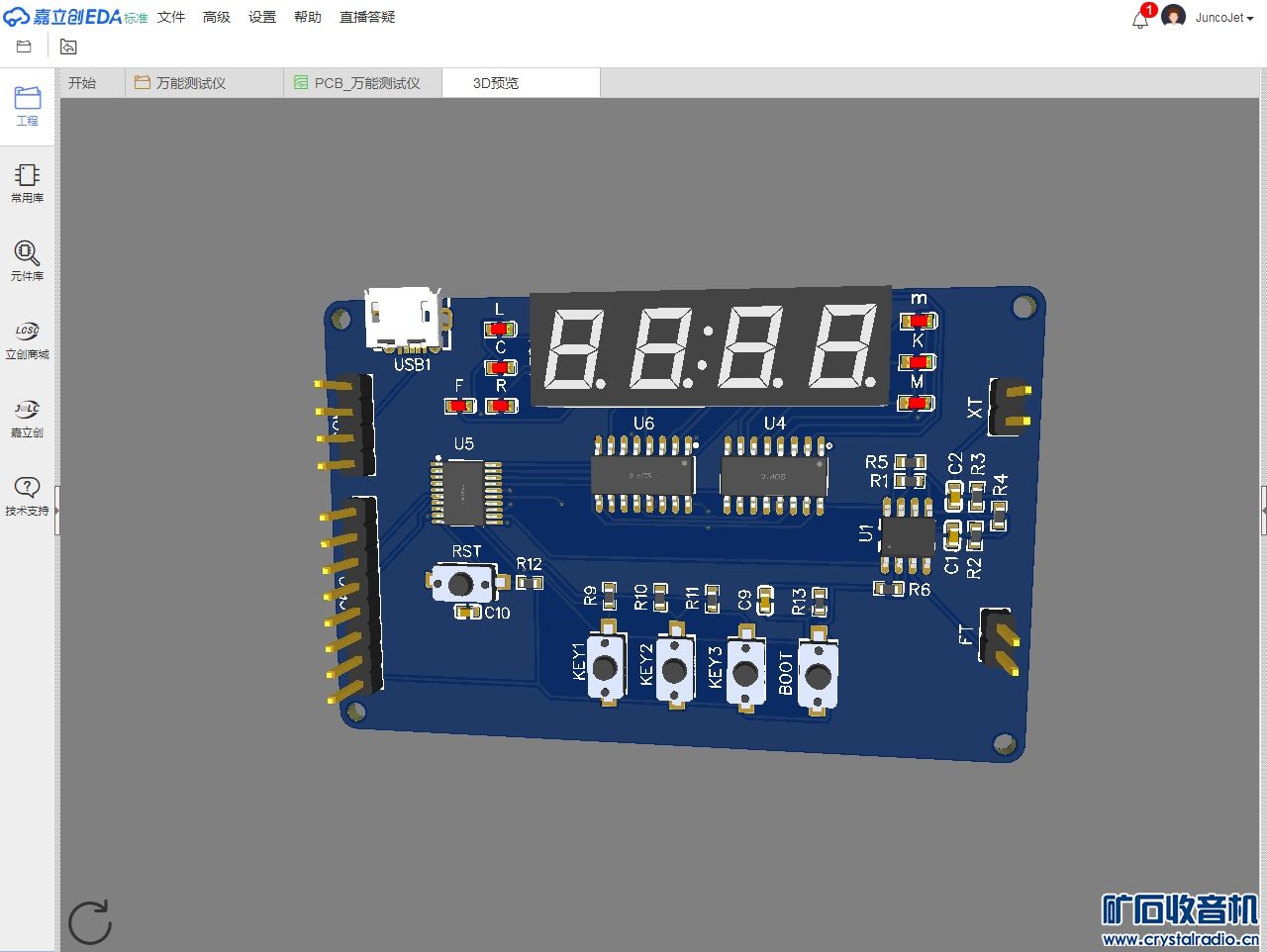The height and width of the screenshot is (952, 1267).
Task: Expand the right side panel handle
Action: point(1263,511)
